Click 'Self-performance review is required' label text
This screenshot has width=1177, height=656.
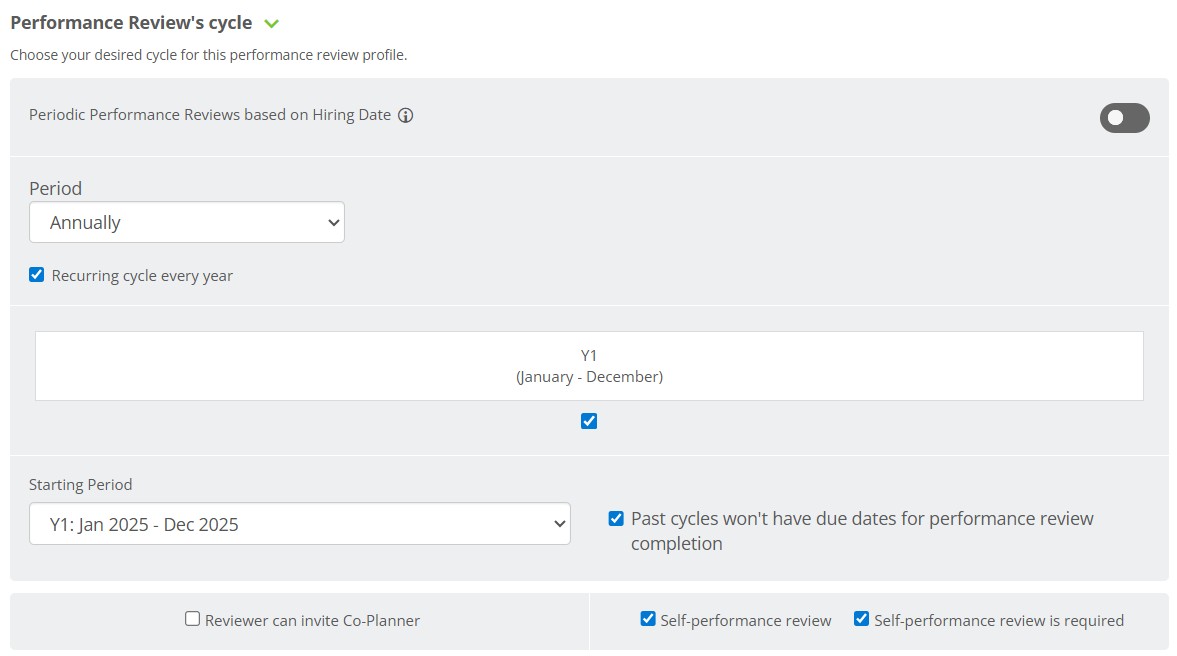pos(998,621)
